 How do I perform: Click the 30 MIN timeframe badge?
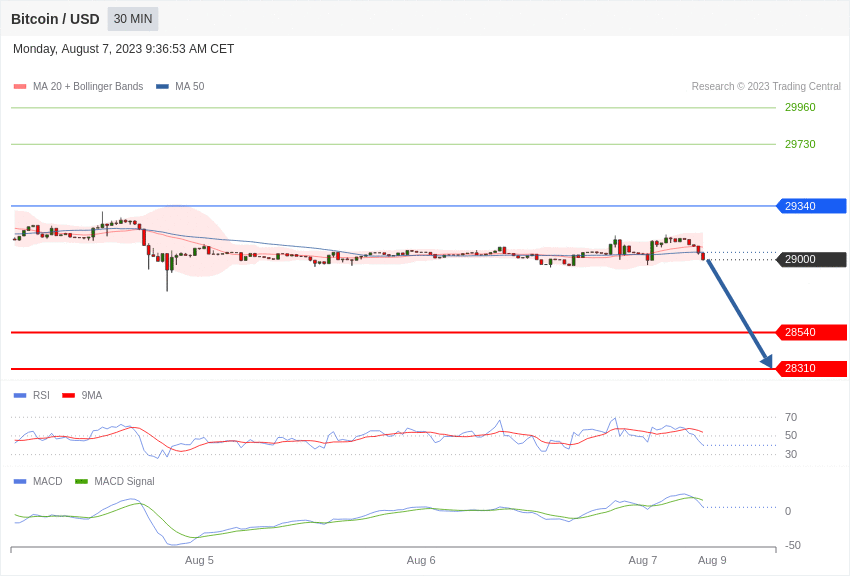(x=133, y=19)
